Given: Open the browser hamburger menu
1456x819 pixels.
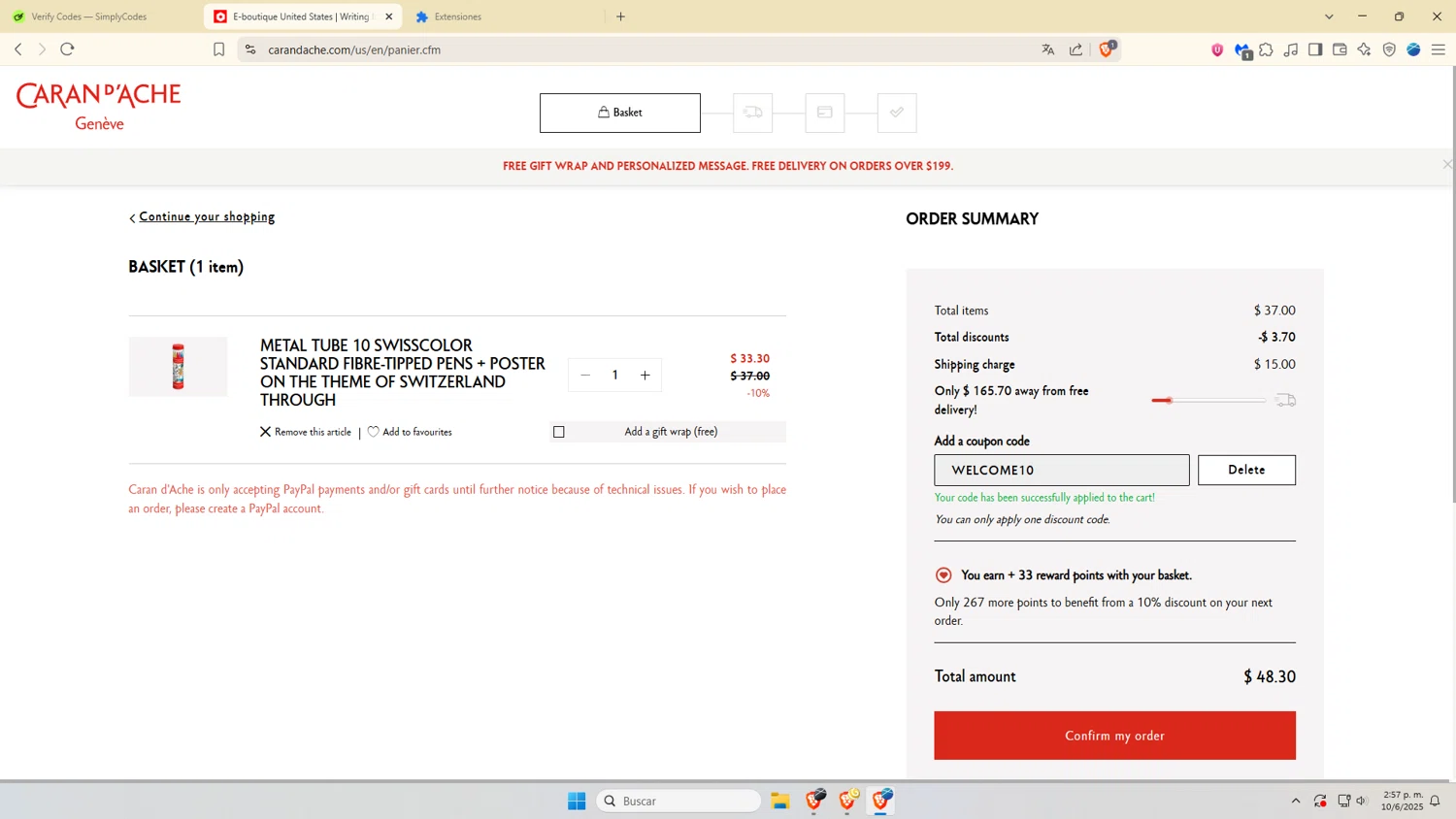Looking at the screenshot, I should tap(1439, 49).
